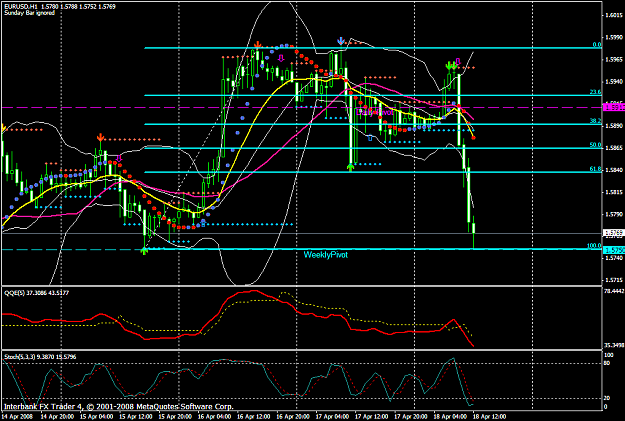Click the Fibonacci 61.8 level label

pyautogui.click(x=596, y=169)
